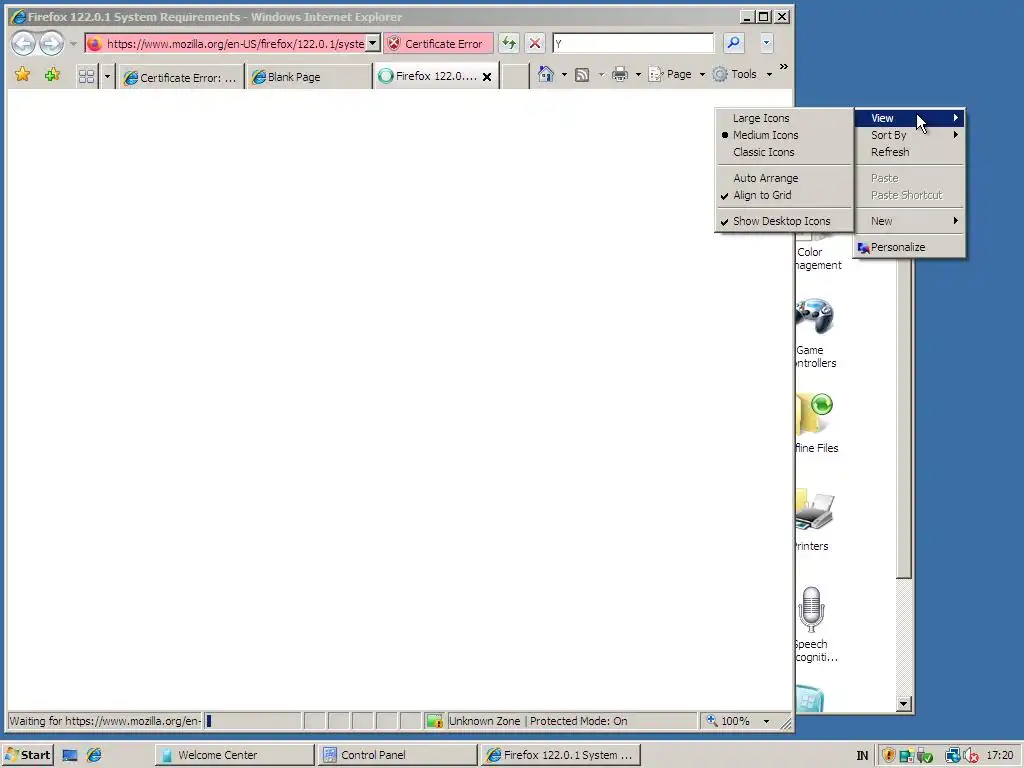Select Medium Icons option

tap(784, 135)
